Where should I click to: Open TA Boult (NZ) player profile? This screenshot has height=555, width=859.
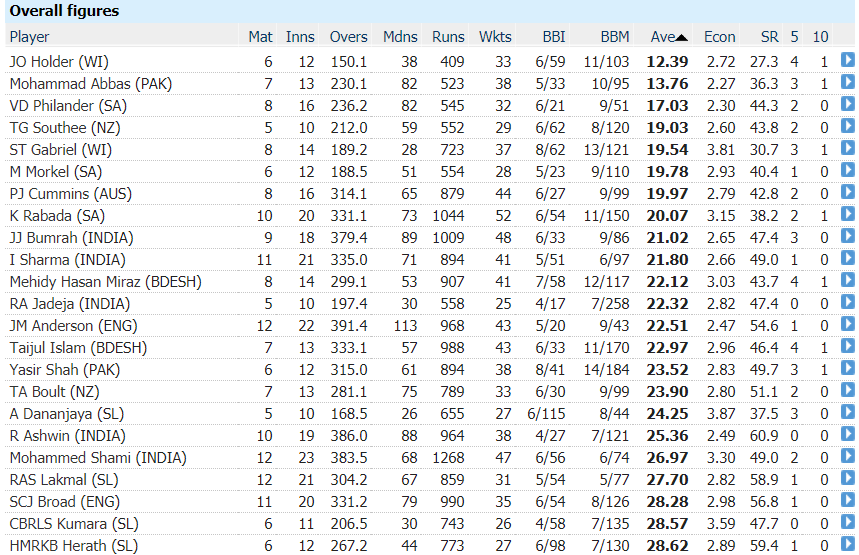click(x=54, y=392)
